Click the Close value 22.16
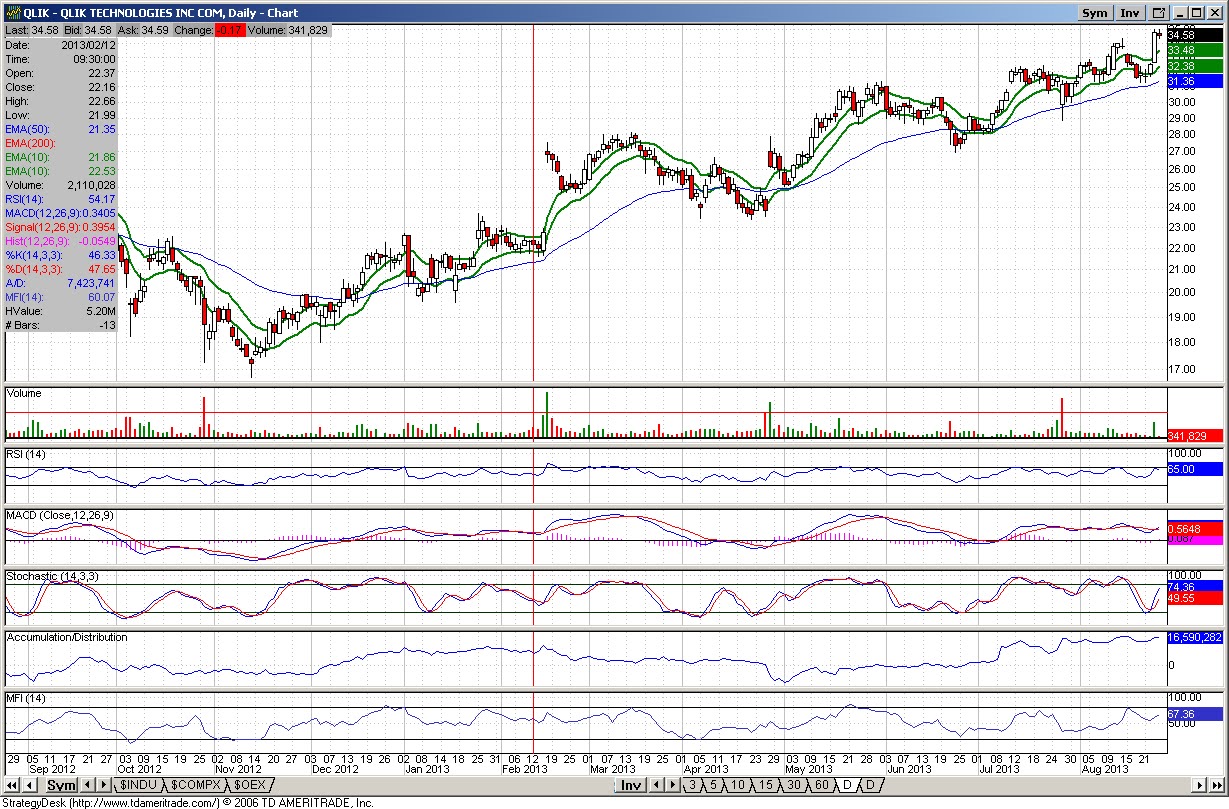This screenshot has height=809, width=1229. [101, 87]
